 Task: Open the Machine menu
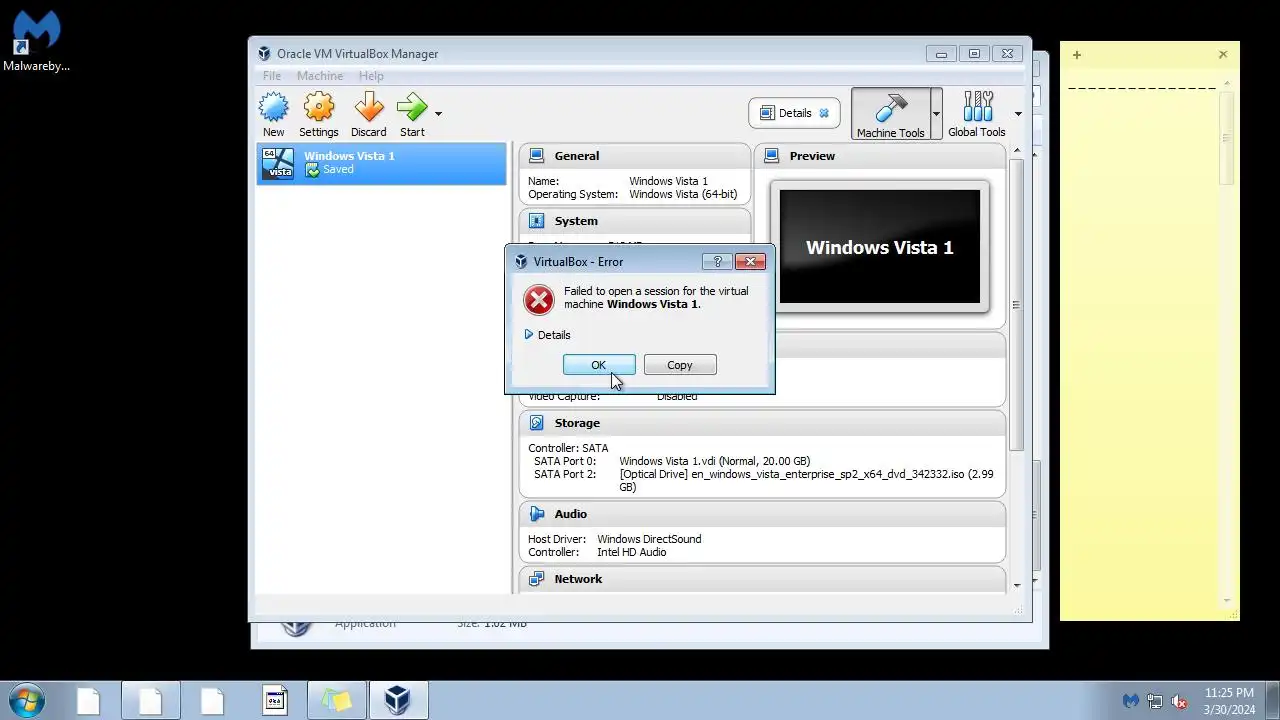(320, 76)
